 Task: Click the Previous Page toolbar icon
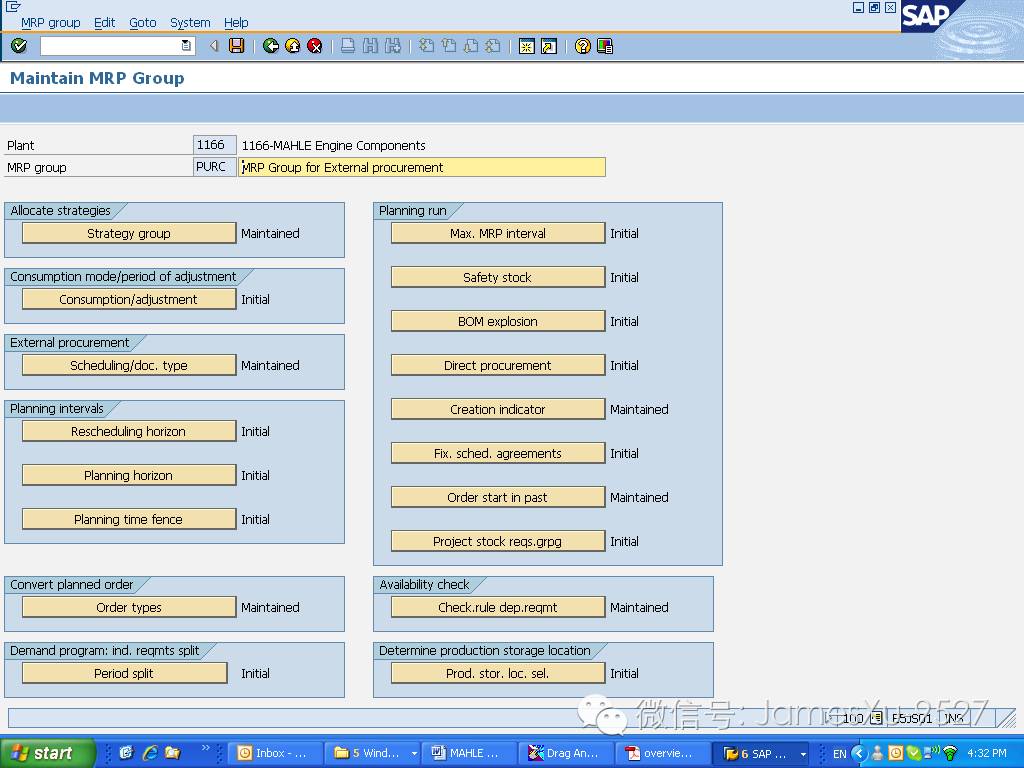pos(449,46)
